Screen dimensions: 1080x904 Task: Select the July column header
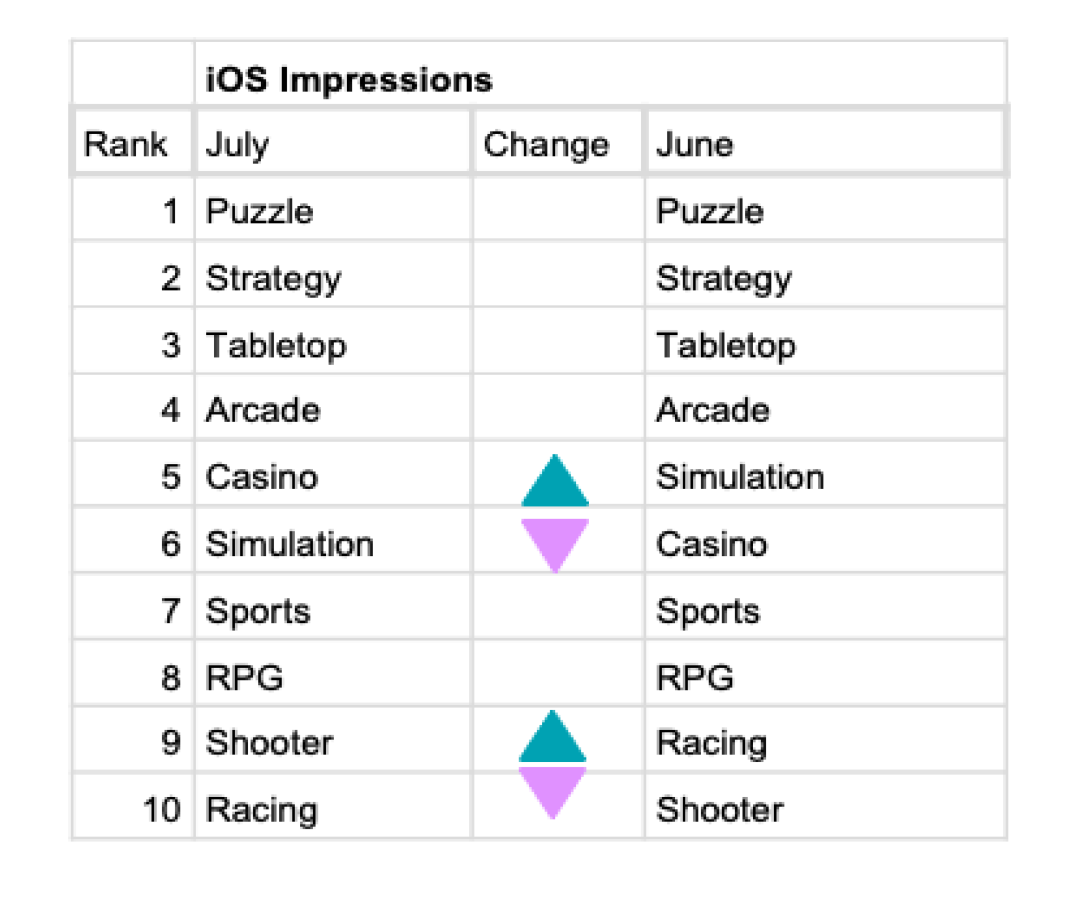(333, 143)
